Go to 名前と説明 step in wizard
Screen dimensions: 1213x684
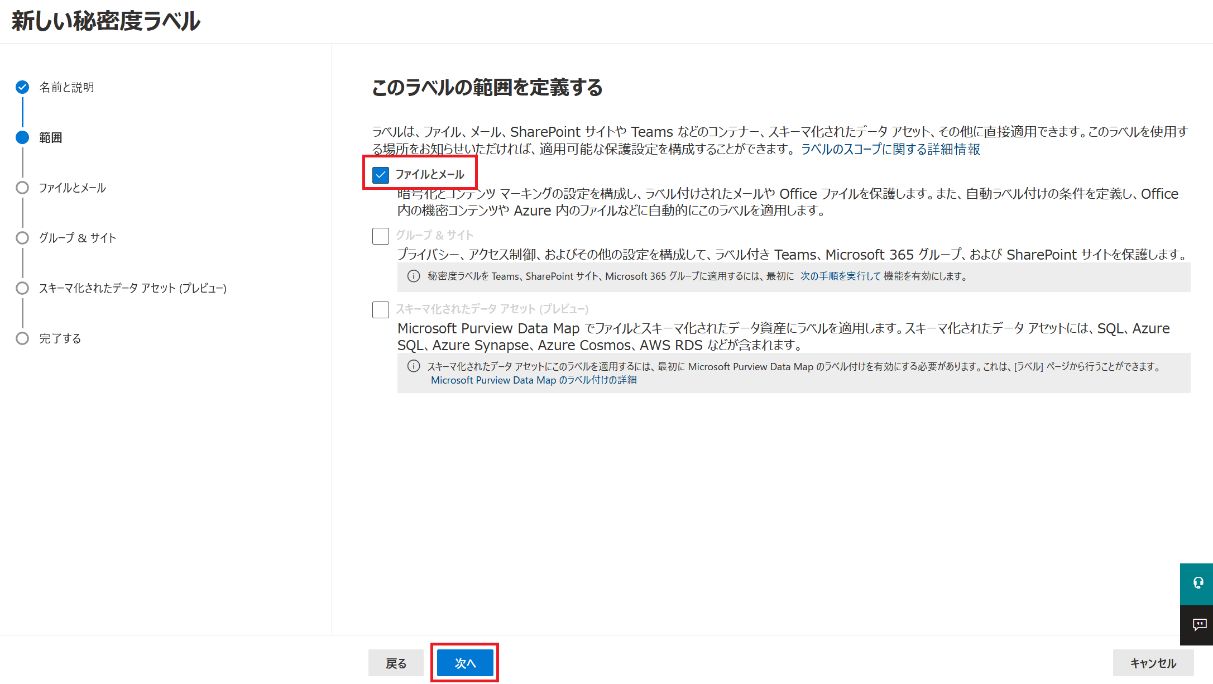coord(66,87)
